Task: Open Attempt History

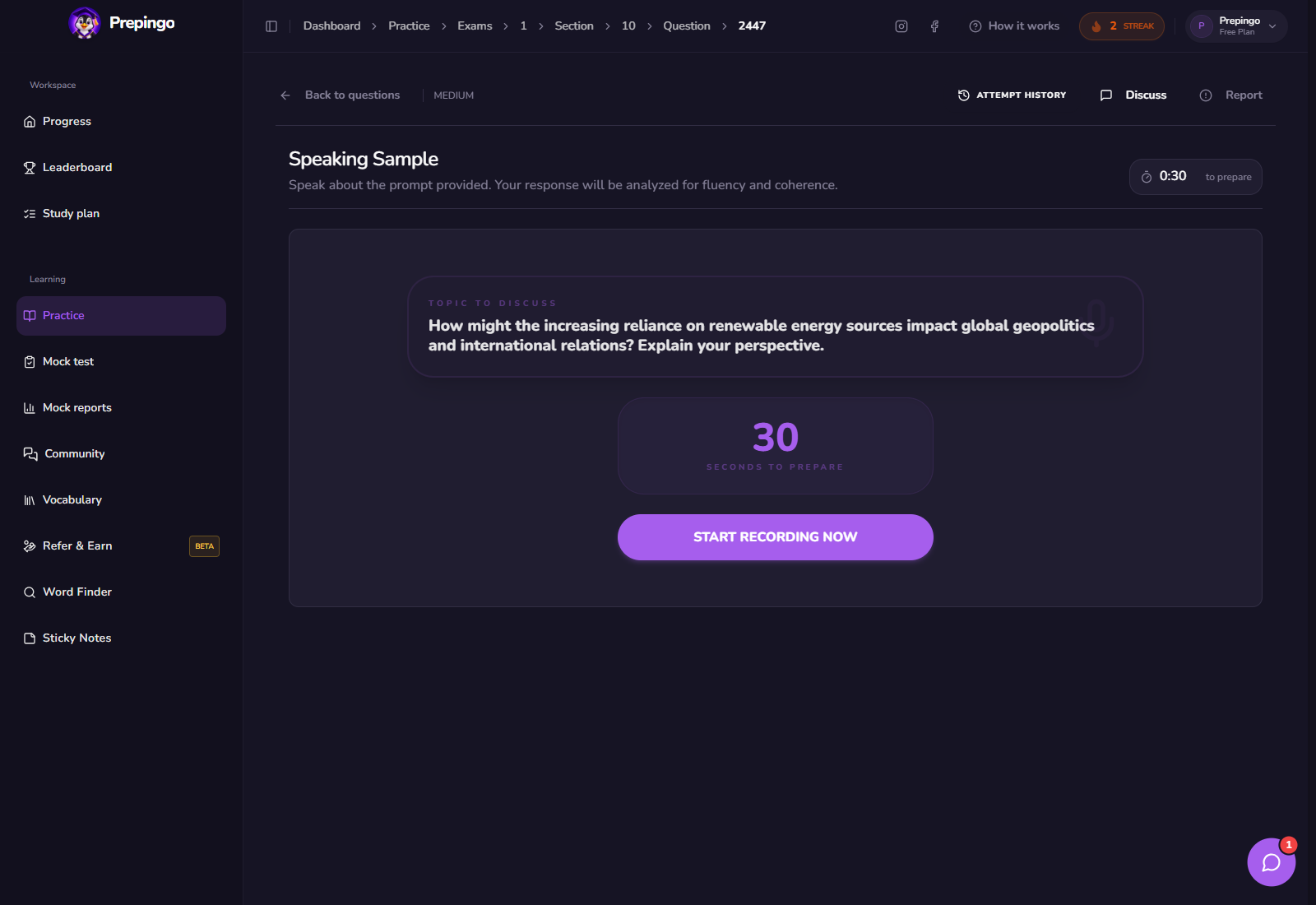Action: (x=1012, y=95)
